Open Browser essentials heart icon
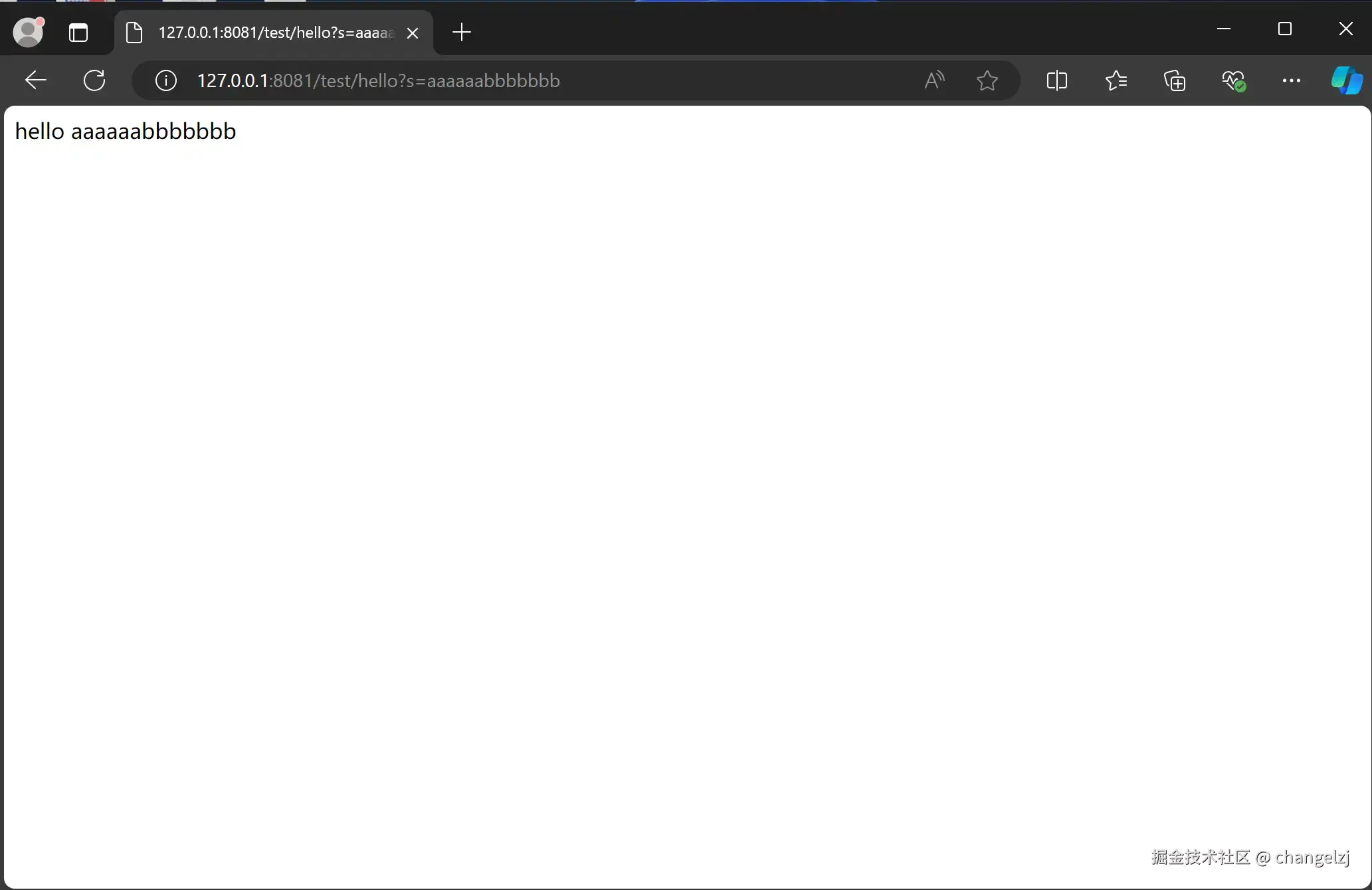 (x=1233, y=80)
